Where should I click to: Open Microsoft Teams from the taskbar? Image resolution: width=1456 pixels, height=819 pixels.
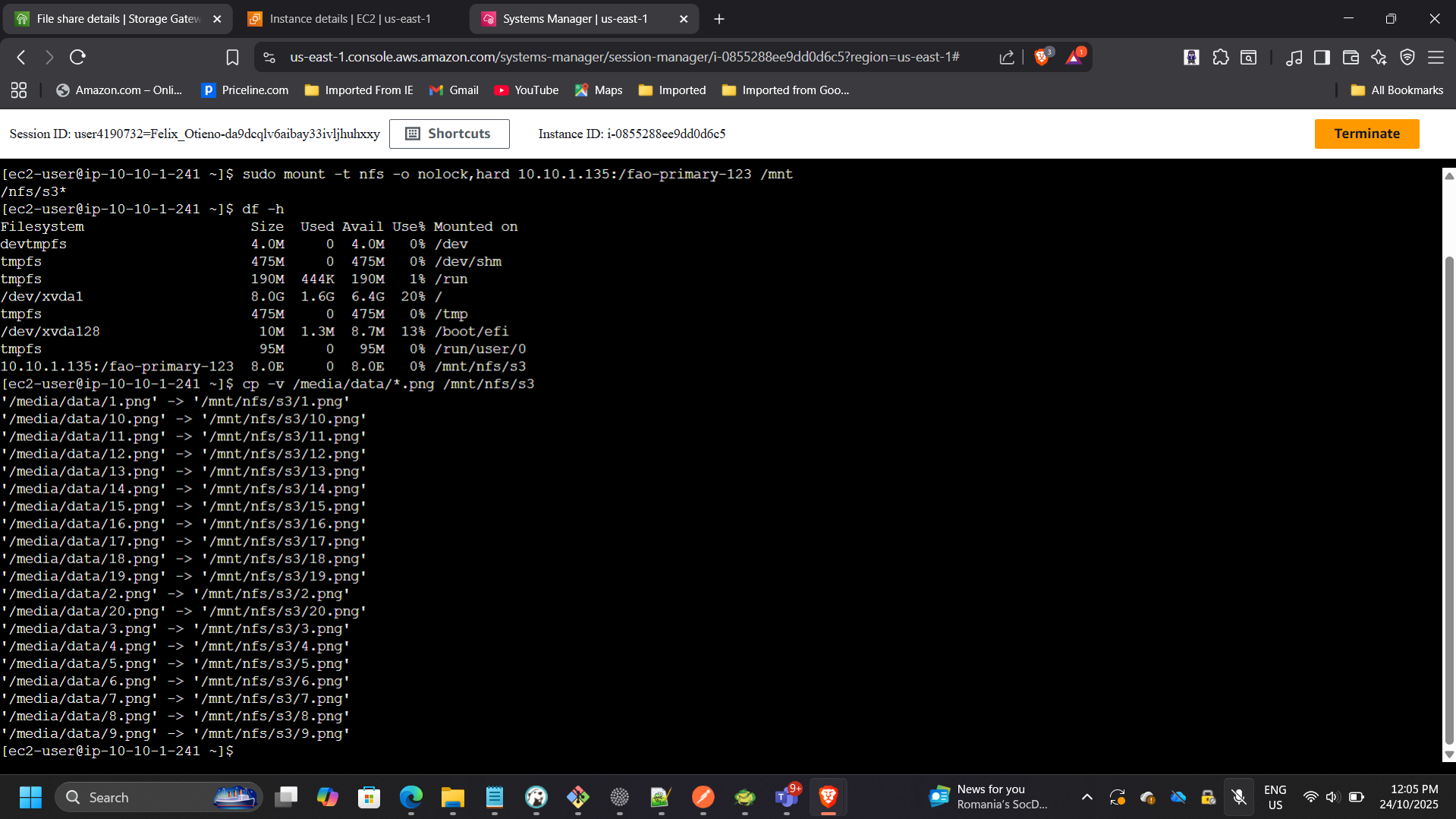click(786, 799)
